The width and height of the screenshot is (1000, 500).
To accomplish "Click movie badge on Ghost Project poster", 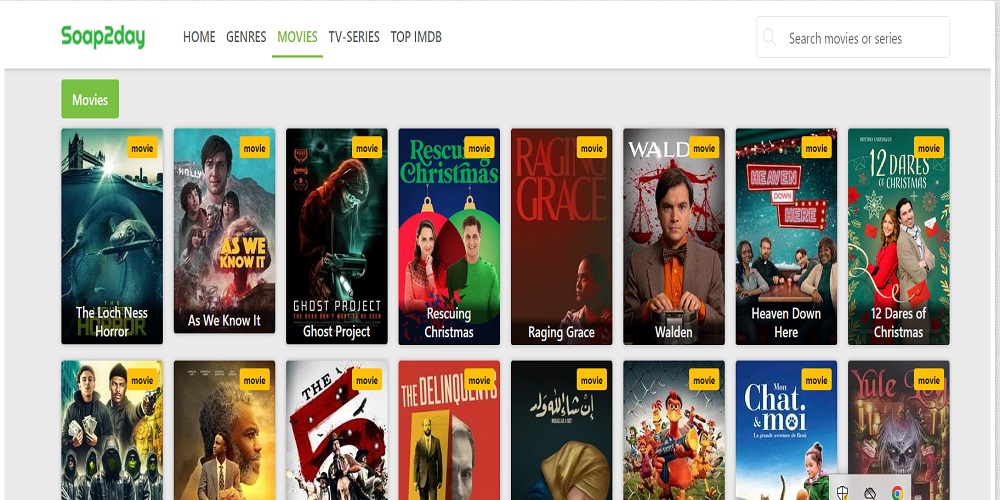I will [367, 148].
